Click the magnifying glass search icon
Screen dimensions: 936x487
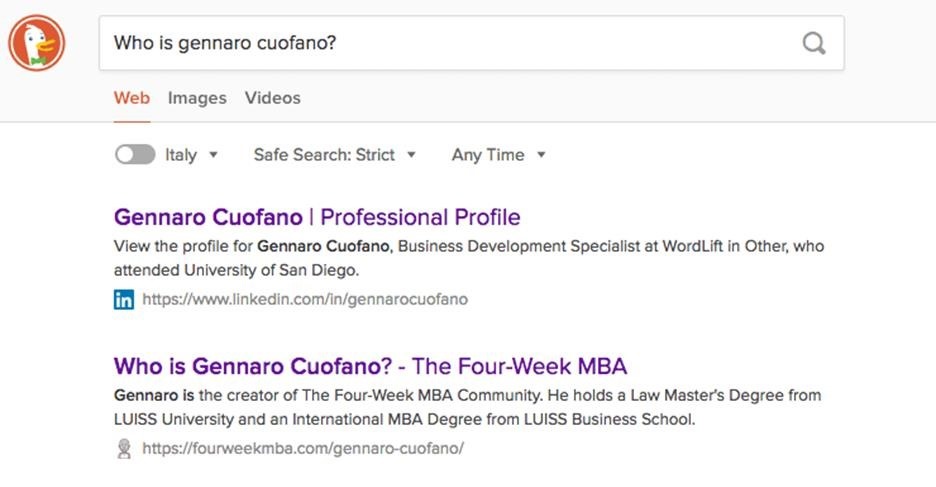point(814,43)
